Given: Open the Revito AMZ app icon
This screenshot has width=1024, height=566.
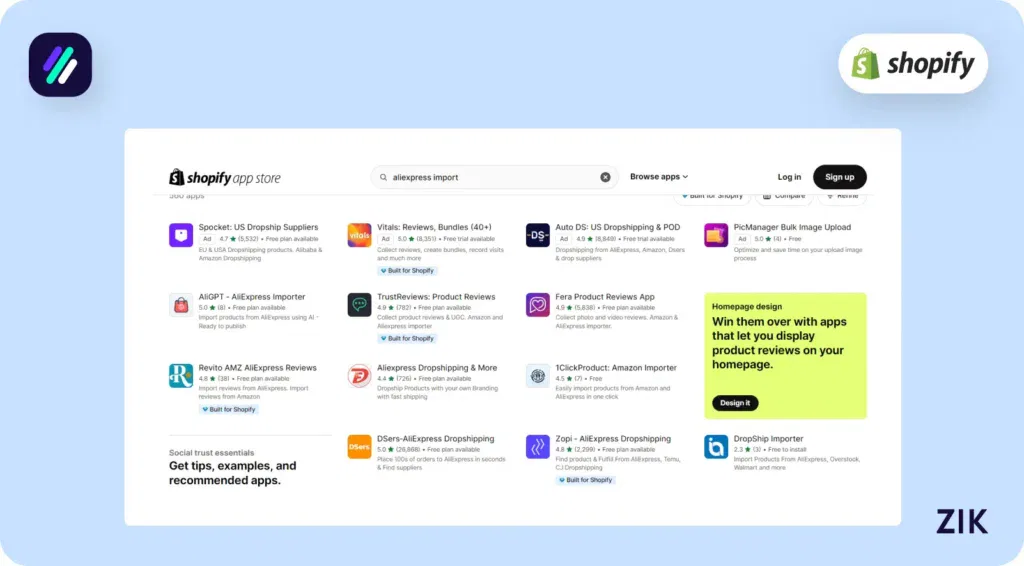Looking at the screenshot, I should [x=181, y=376].
